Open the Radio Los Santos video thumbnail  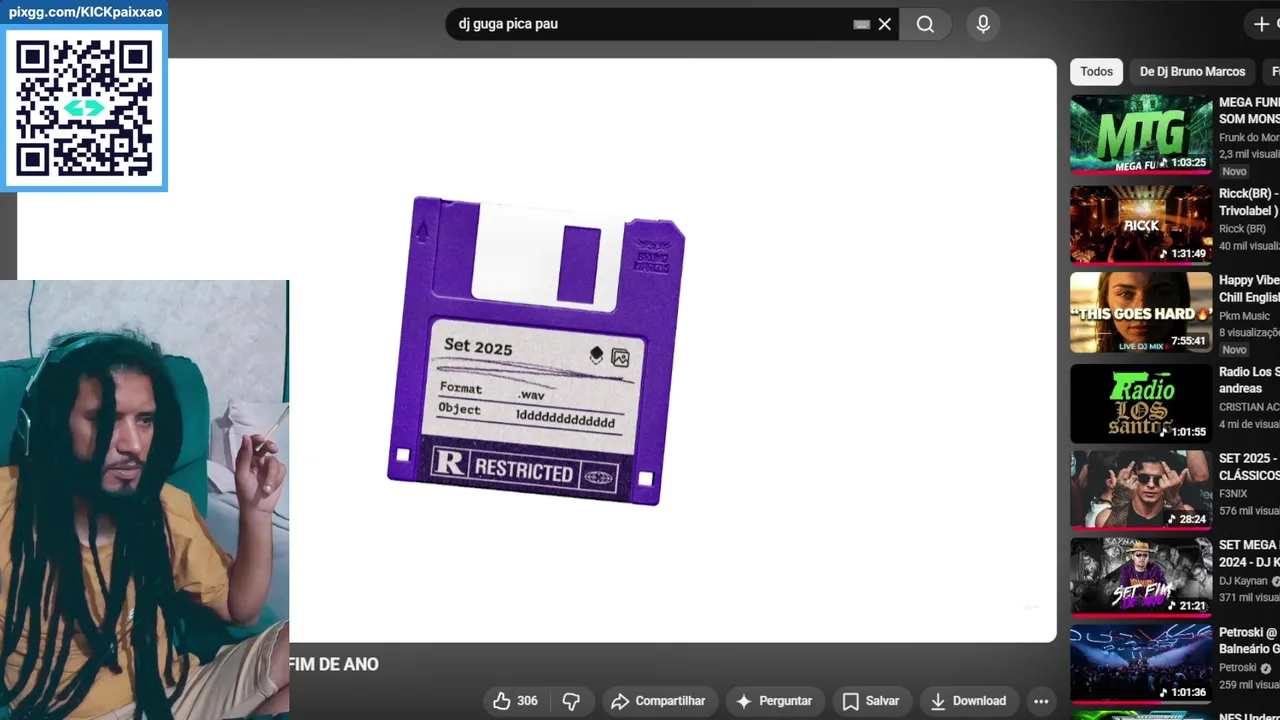point(1141,403)
